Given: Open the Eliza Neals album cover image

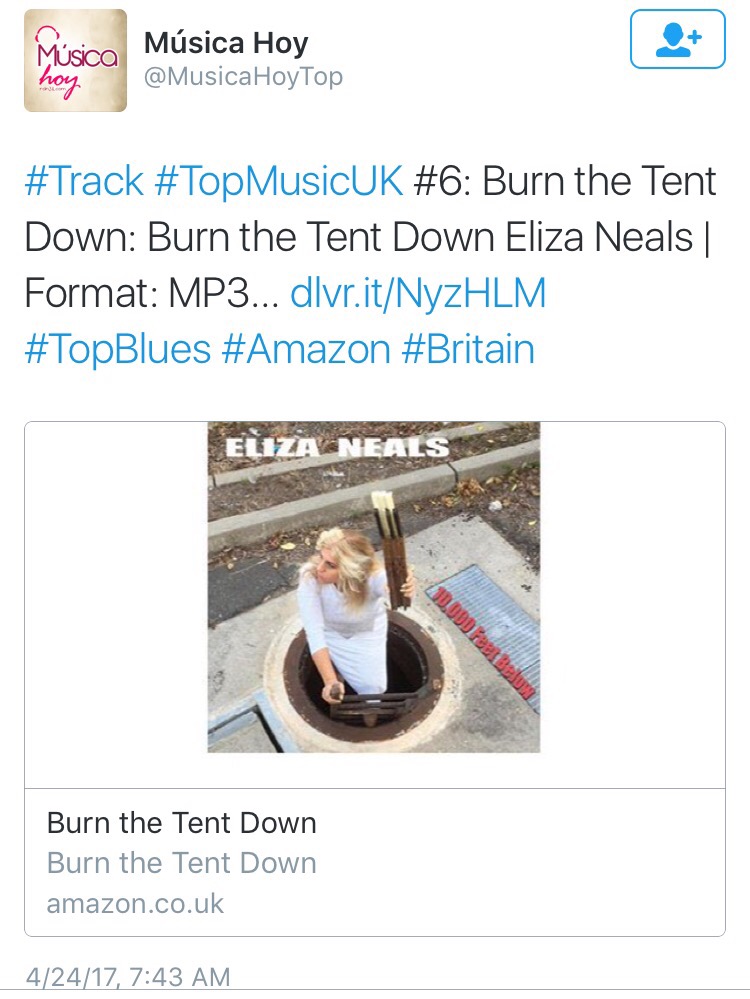Looking at the screenshot, I should (x=374, y=587).
